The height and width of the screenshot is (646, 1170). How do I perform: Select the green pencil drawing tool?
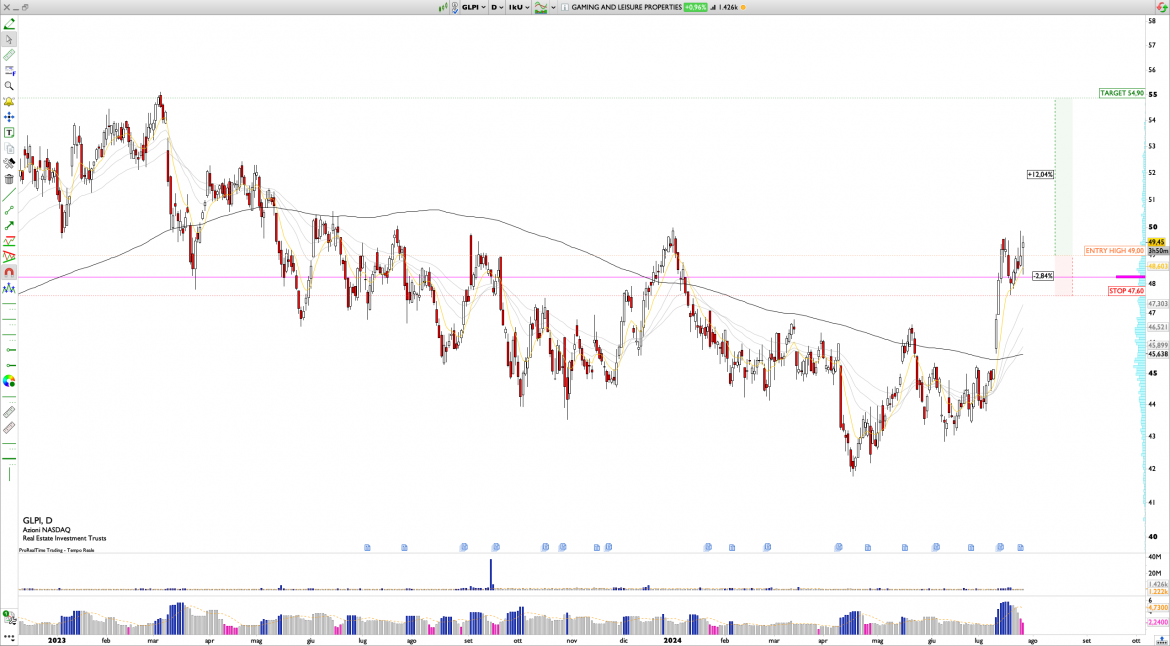click(x=9, y=23)
